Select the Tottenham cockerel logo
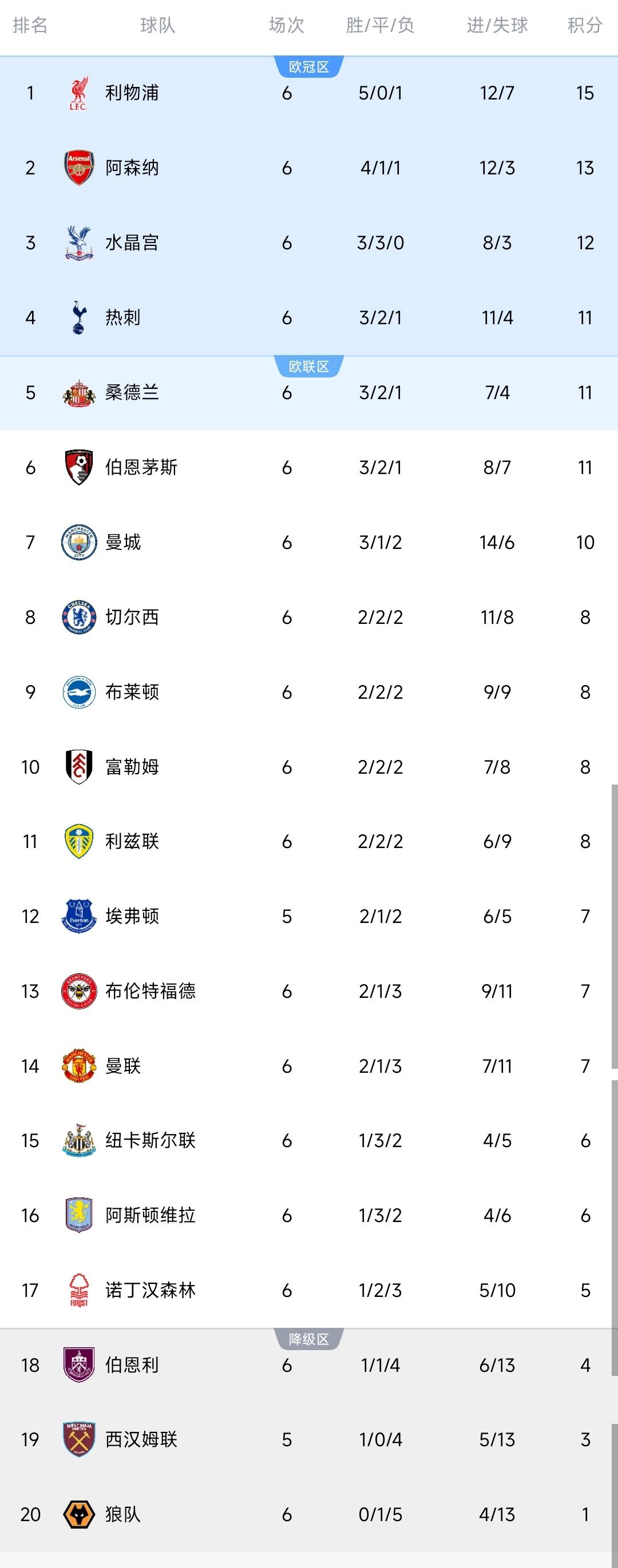This screenshot has height=1568, width=618. tap(78, 318)
